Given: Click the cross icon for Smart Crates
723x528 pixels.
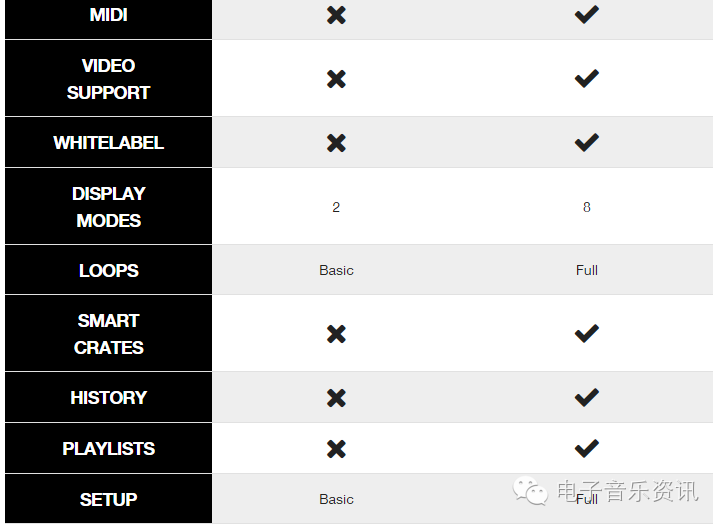Looking at the screenshot, I should (x=336, y=334).
